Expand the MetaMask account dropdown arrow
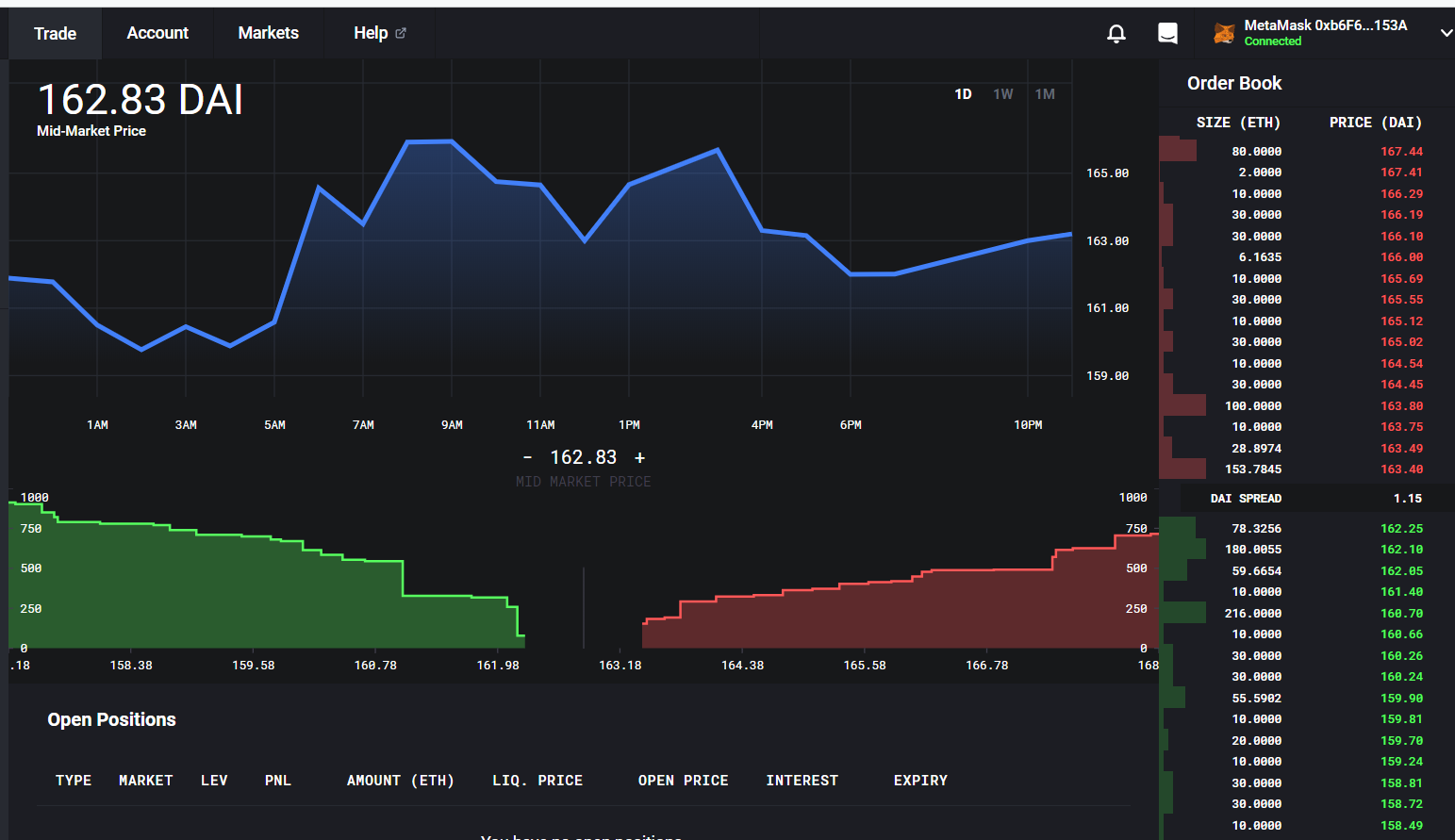 [x=1446, y=33]
